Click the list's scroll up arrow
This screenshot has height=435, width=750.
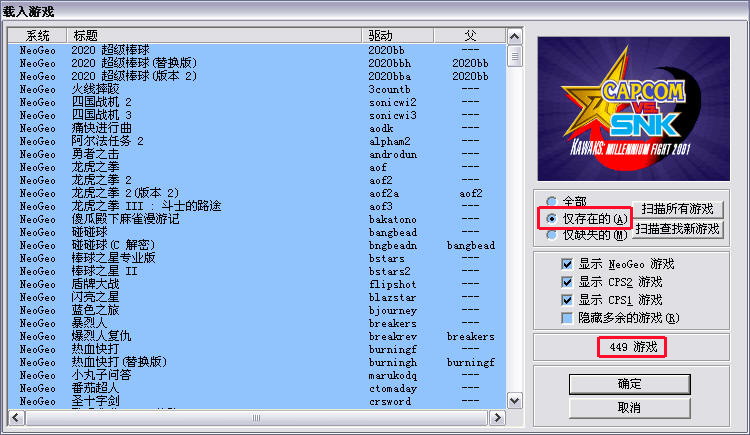(x=515, y=36)
